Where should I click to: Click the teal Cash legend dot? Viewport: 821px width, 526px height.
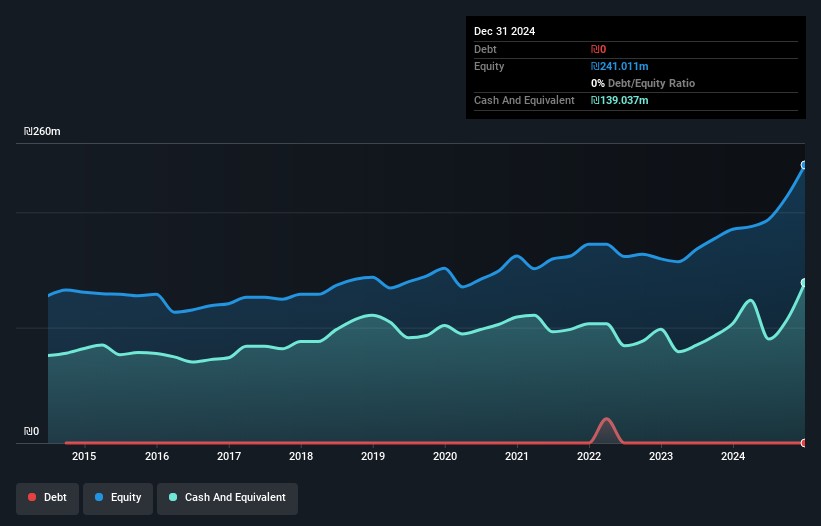coord(173,497)
